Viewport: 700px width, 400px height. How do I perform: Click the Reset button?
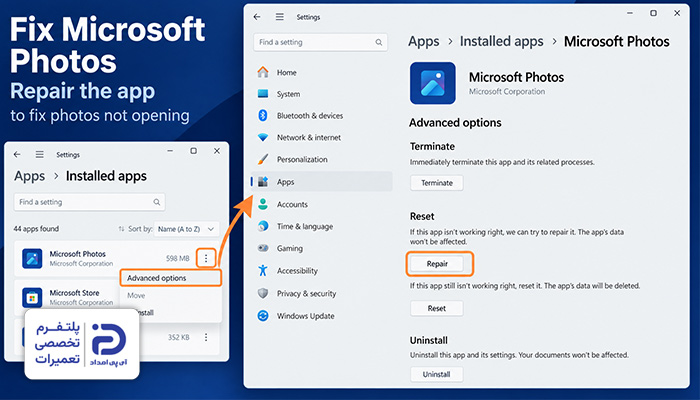click(437, 308)
